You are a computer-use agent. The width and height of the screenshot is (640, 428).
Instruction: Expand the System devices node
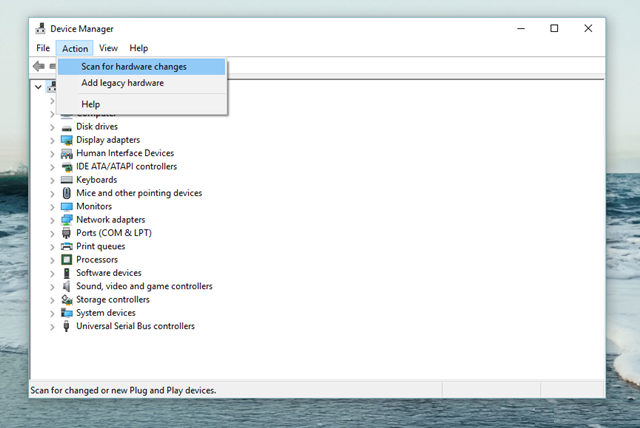click(52, 313)
